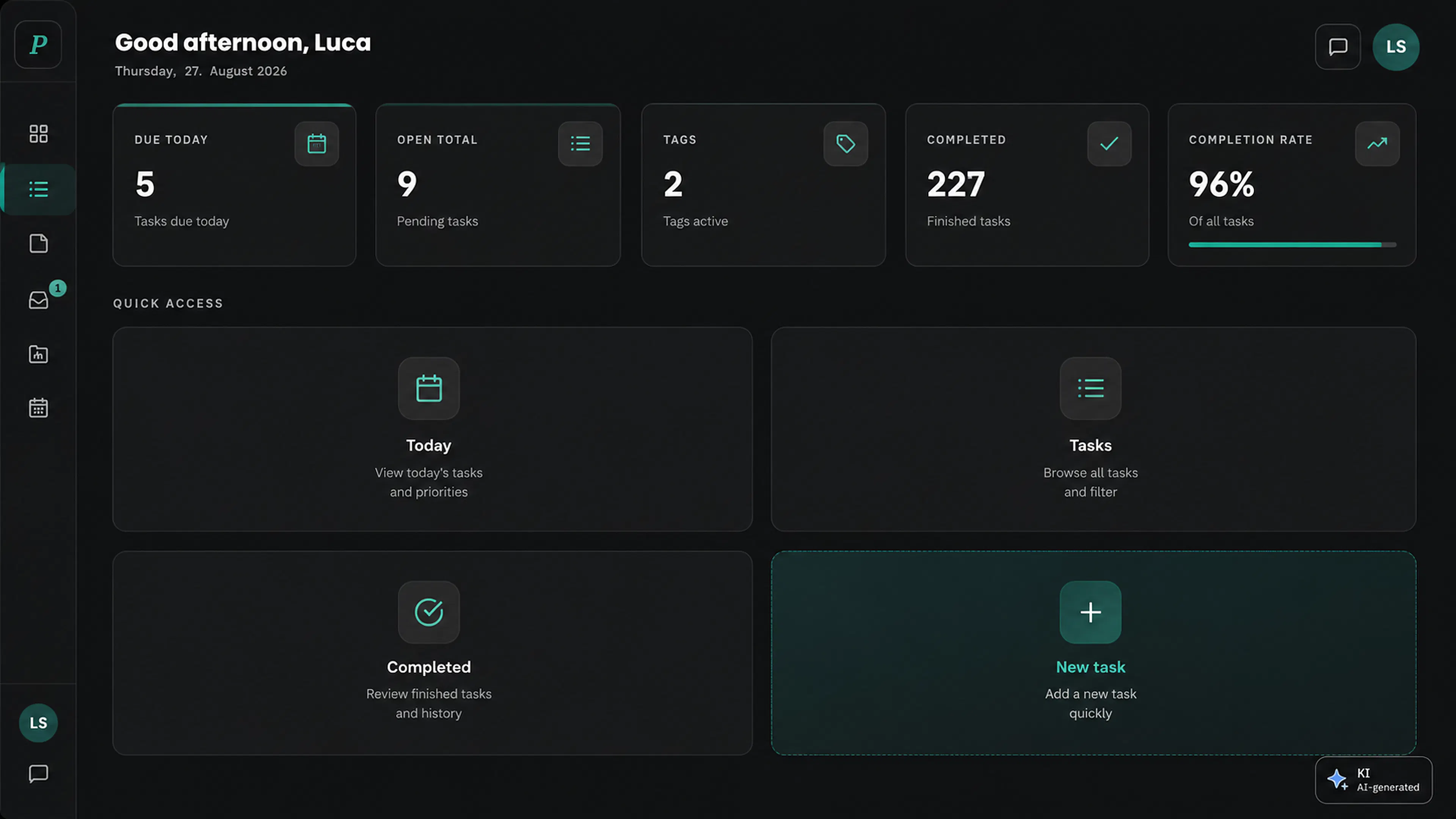This screenshot has width=1456, height=819.
Task: Click the notification badge showing 1
Action: 58,288
